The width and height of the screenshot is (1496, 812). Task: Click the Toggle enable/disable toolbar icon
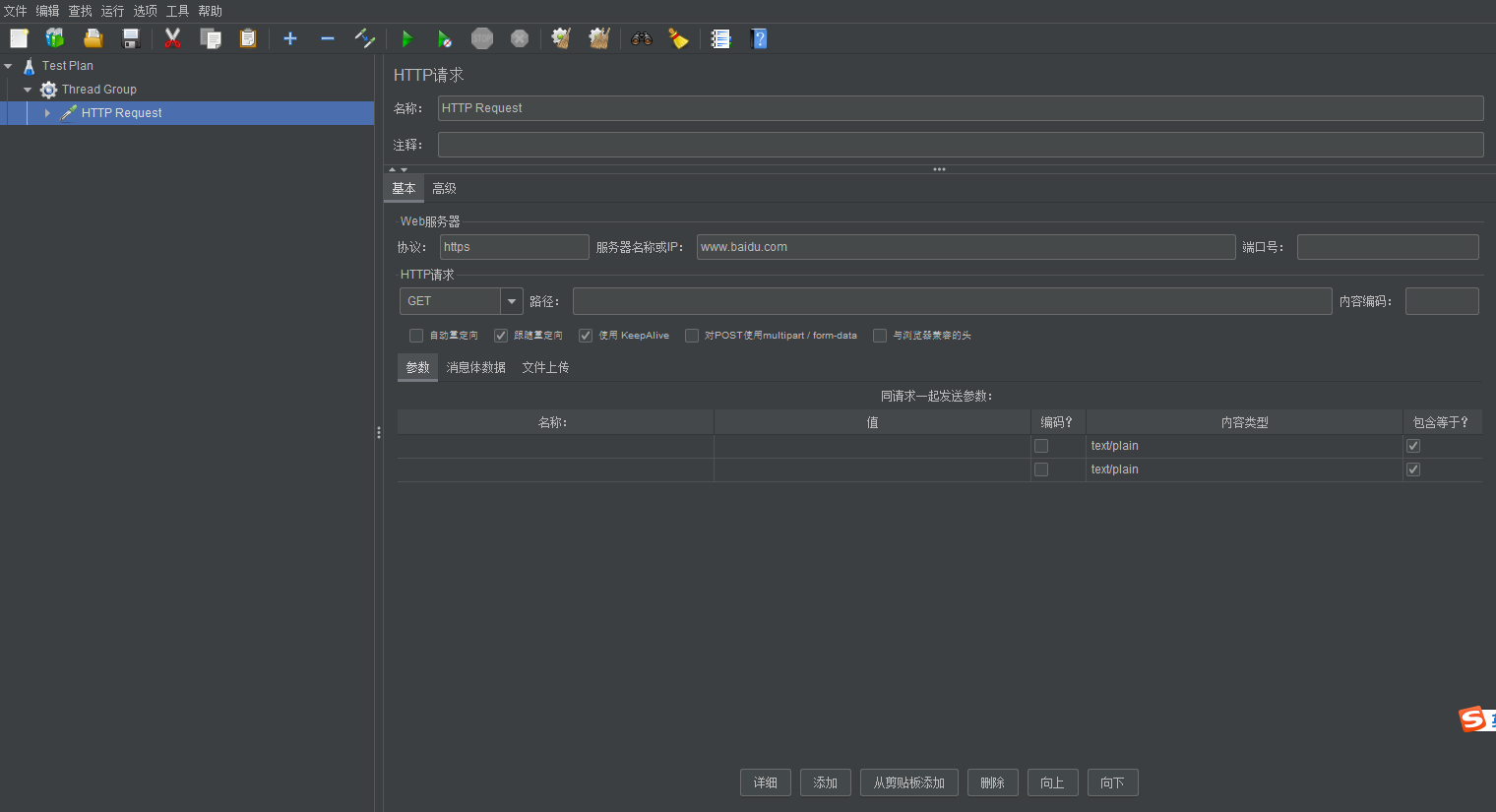click(365, 38)
